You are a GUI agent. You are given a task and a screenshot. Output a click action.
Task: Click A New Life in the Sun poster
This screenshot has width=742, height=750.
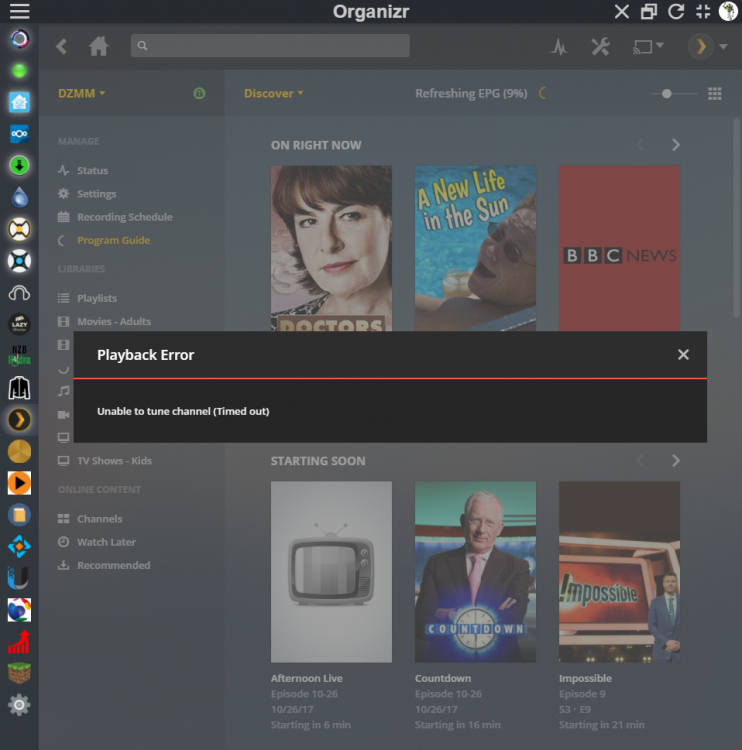pyautogui.click(x=475, y=248)
